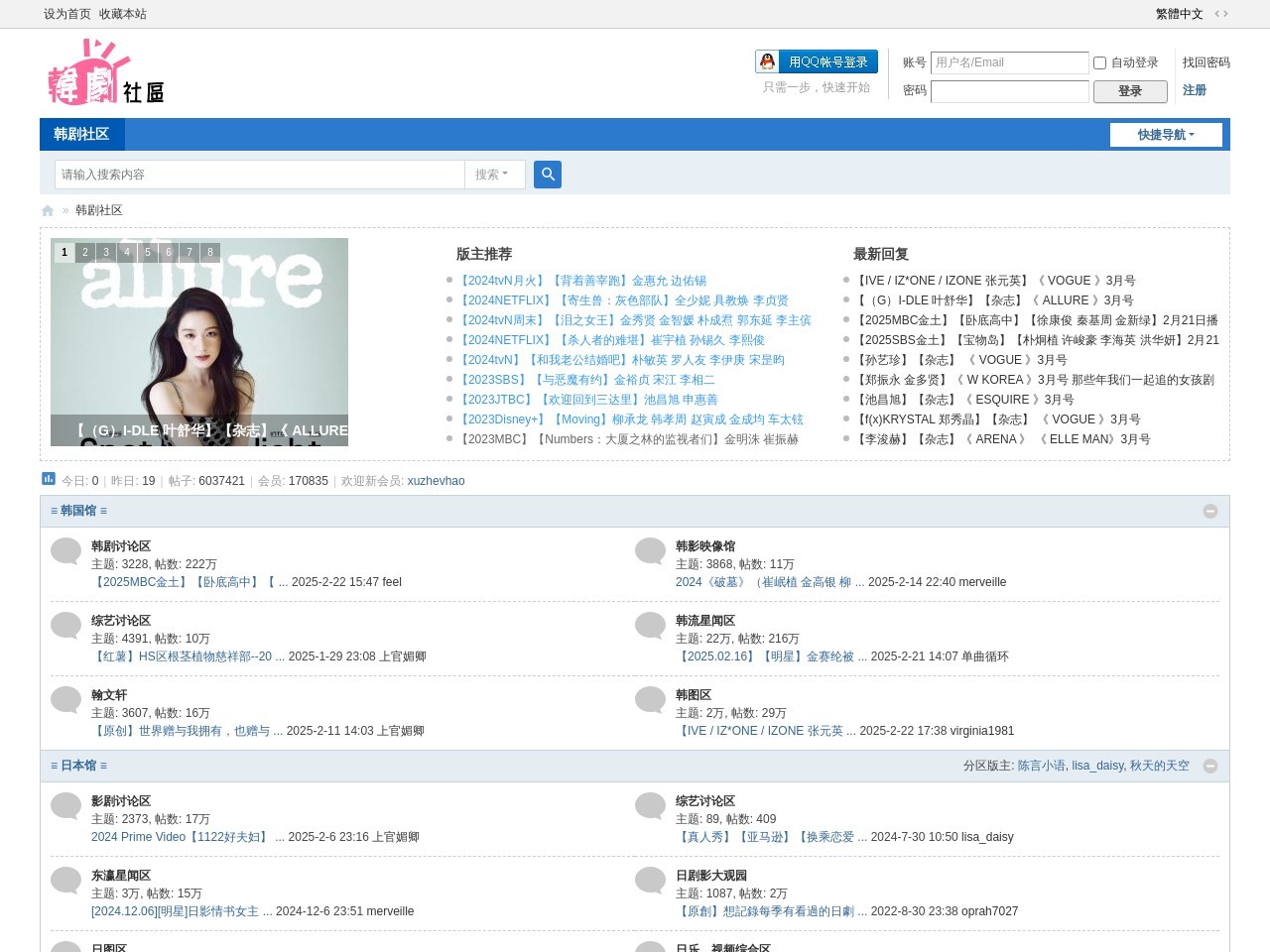Go to home via breadcrumb house icon
Image resolution: width=1270 pixels, height=952 pixels.
tap(48, 210)
